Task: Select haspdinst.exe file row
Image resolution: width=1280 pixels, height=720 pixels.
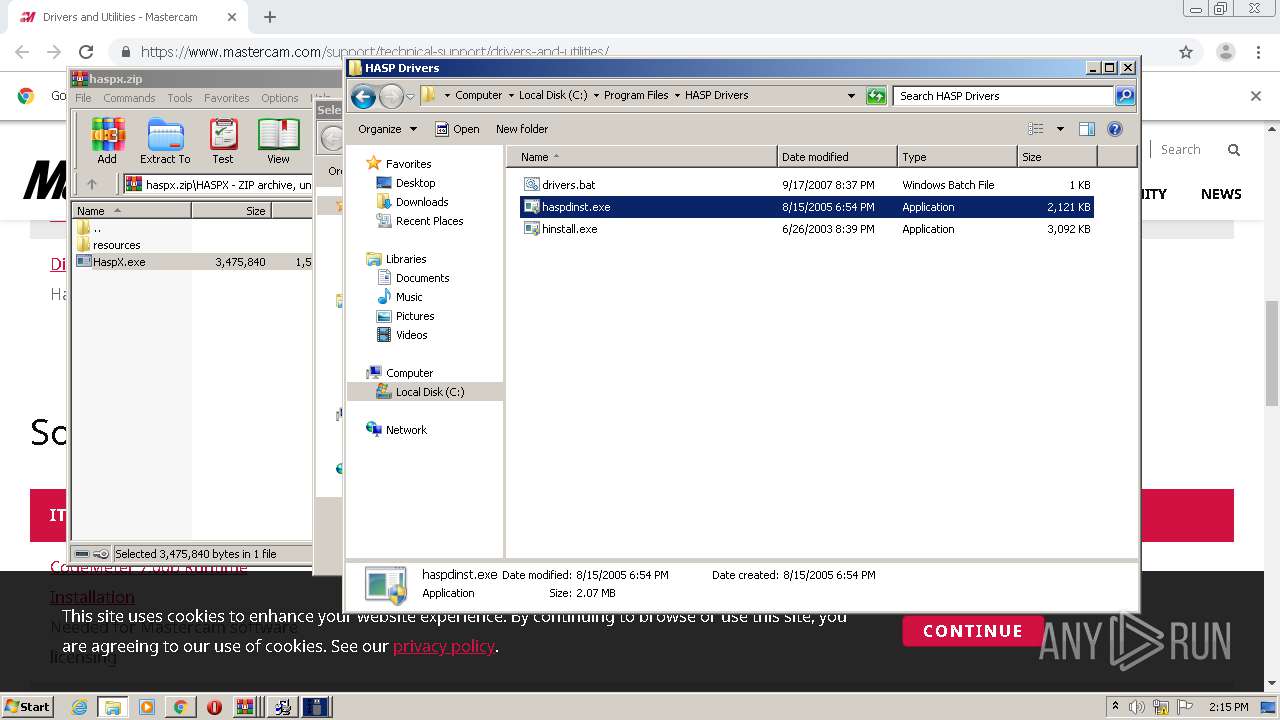Action: point(806,207)
